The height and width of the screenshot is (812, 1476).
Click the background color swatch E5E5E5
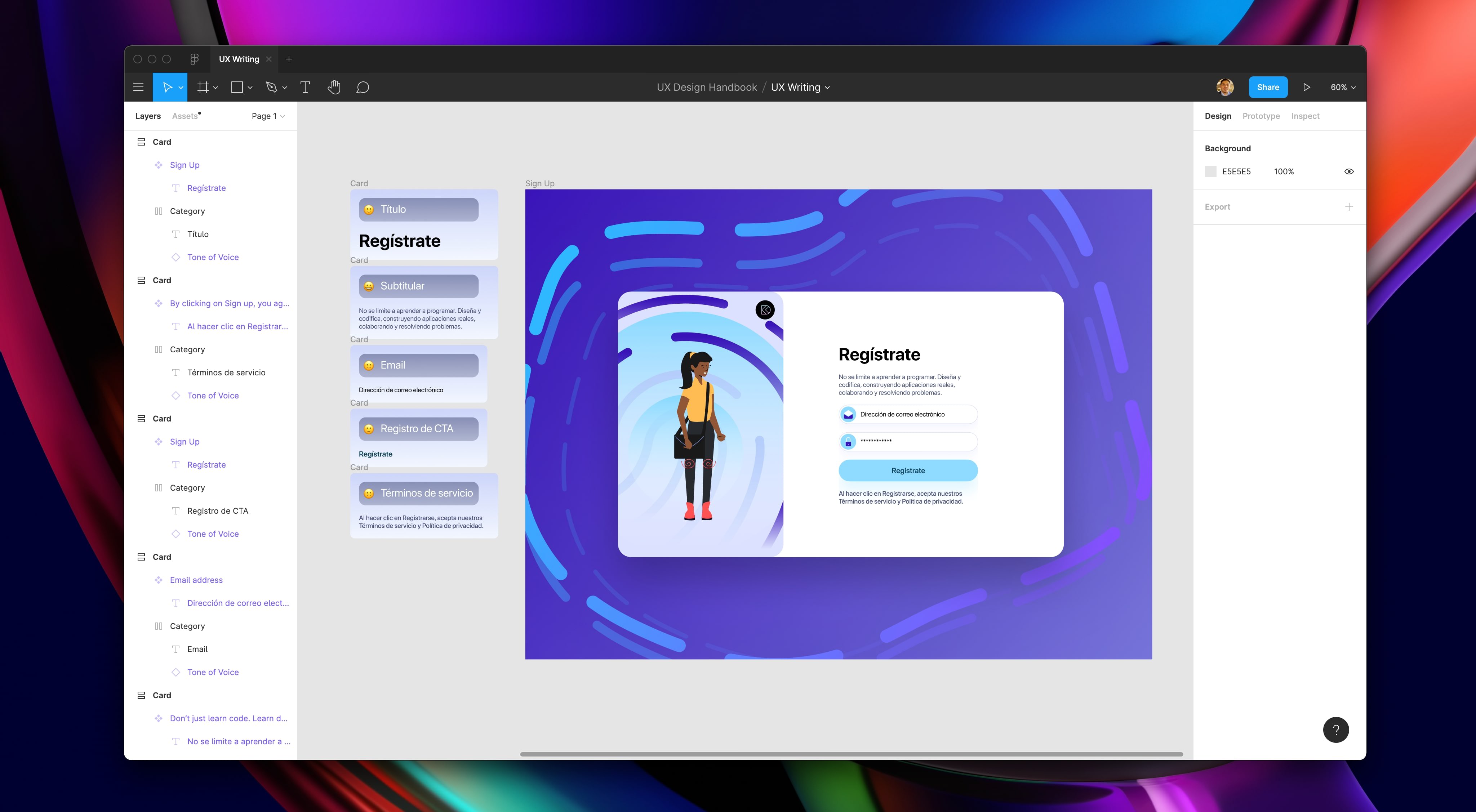[x=1210, y=171]
